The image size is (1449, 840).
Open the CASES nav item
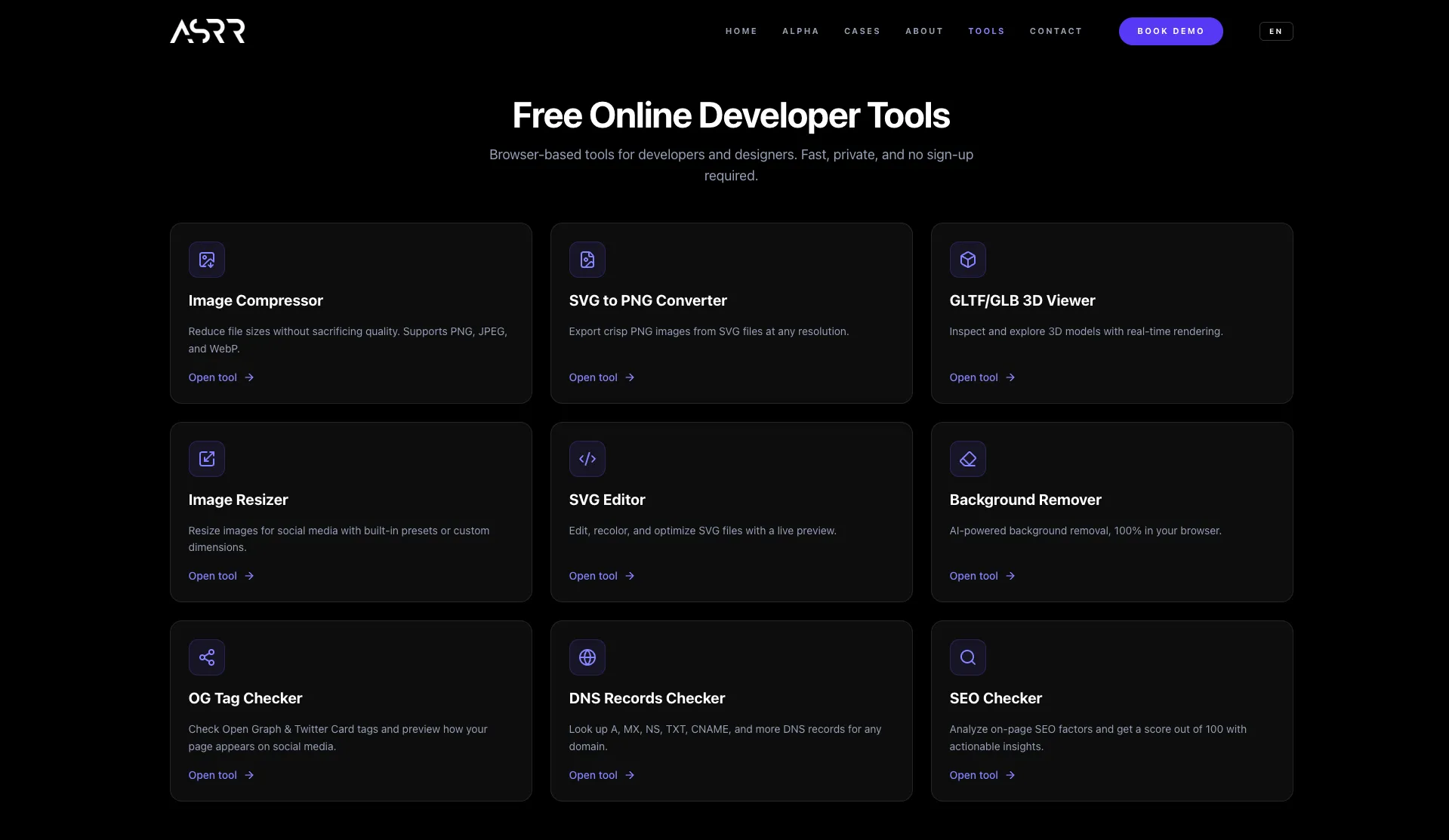coord(862,31)
